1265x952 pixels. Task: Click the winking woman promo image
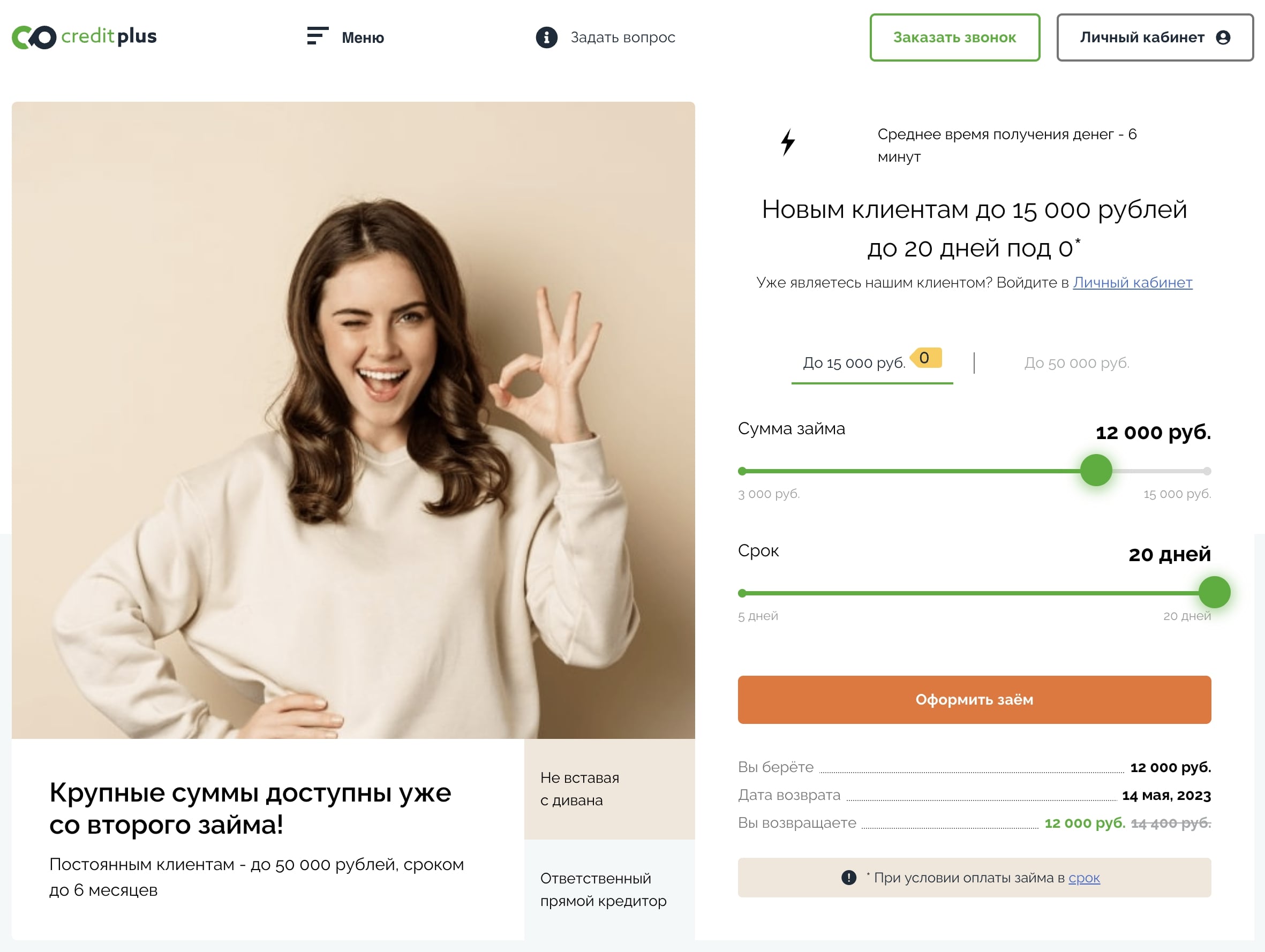coord(353,420)
